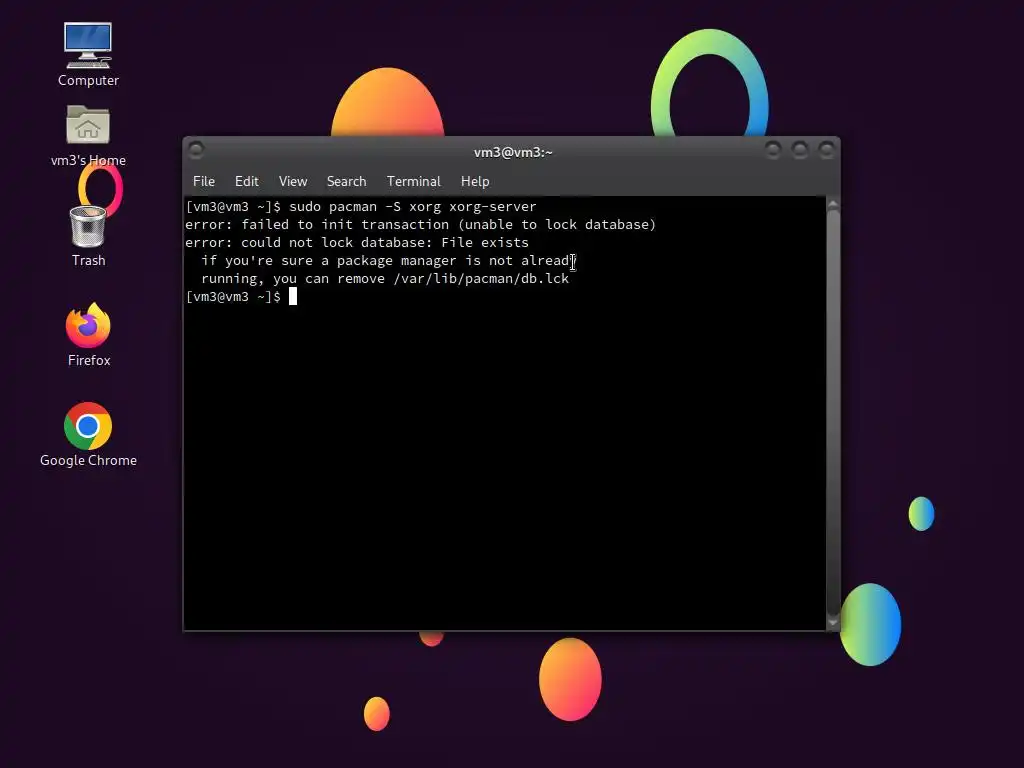The image size is (1024, 768).
Task: Click the 'failed to init transaction' error line
Action: point(420,225)
